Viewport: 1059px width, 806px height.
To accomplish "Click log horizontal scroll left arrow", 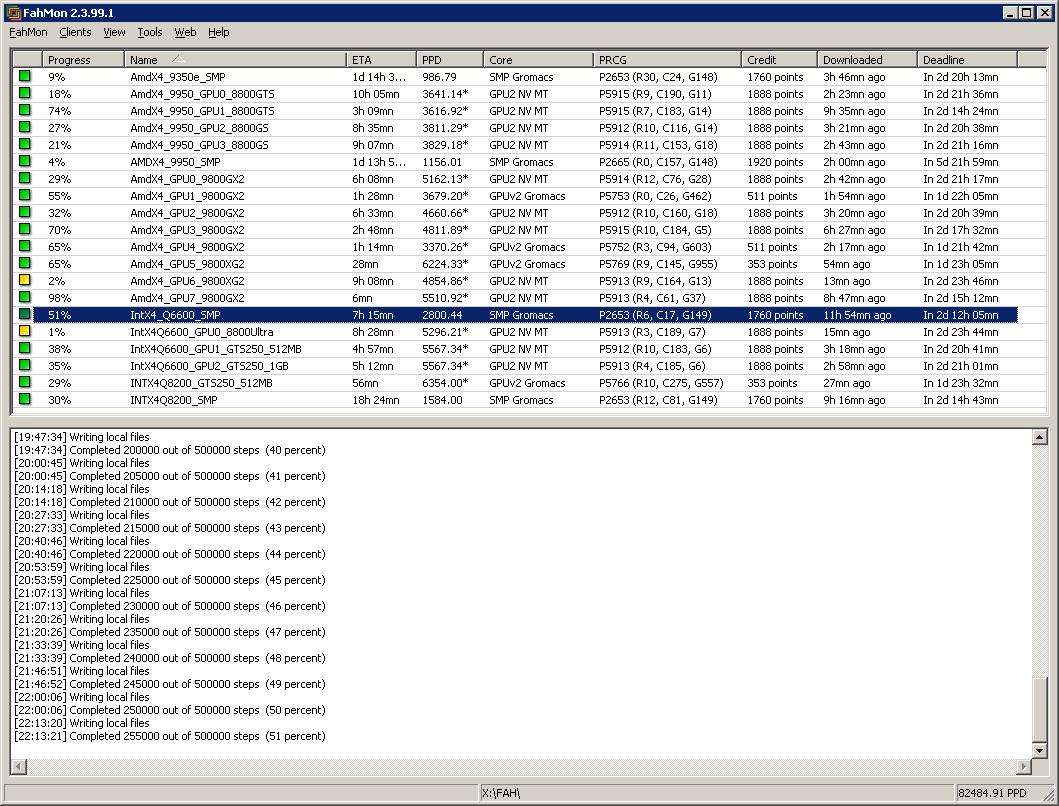I will (x=19, y=766).
